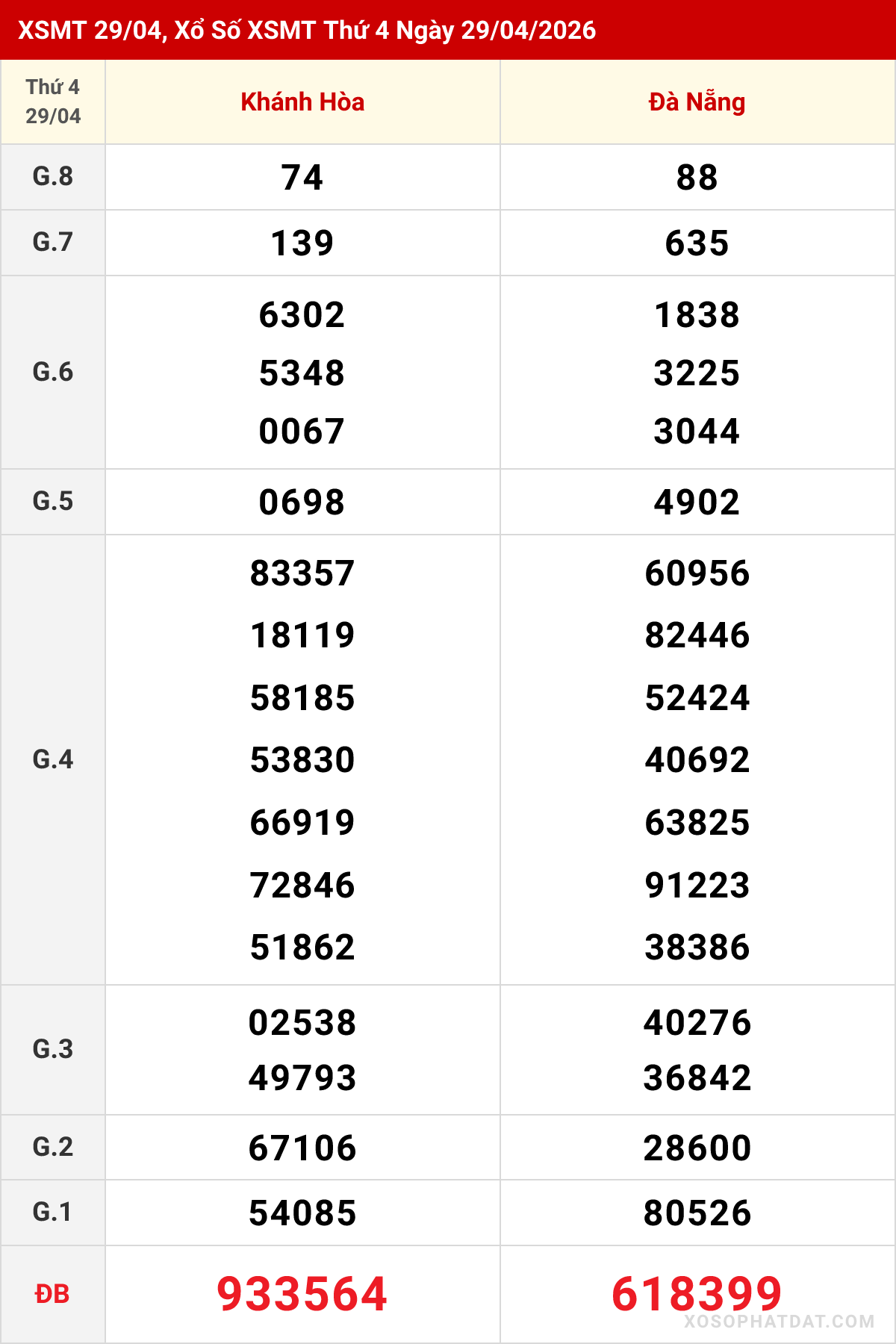Click the XOSOPHATDAT.COM watermark
The image size is (896, 1344).
coord(779,1322)
